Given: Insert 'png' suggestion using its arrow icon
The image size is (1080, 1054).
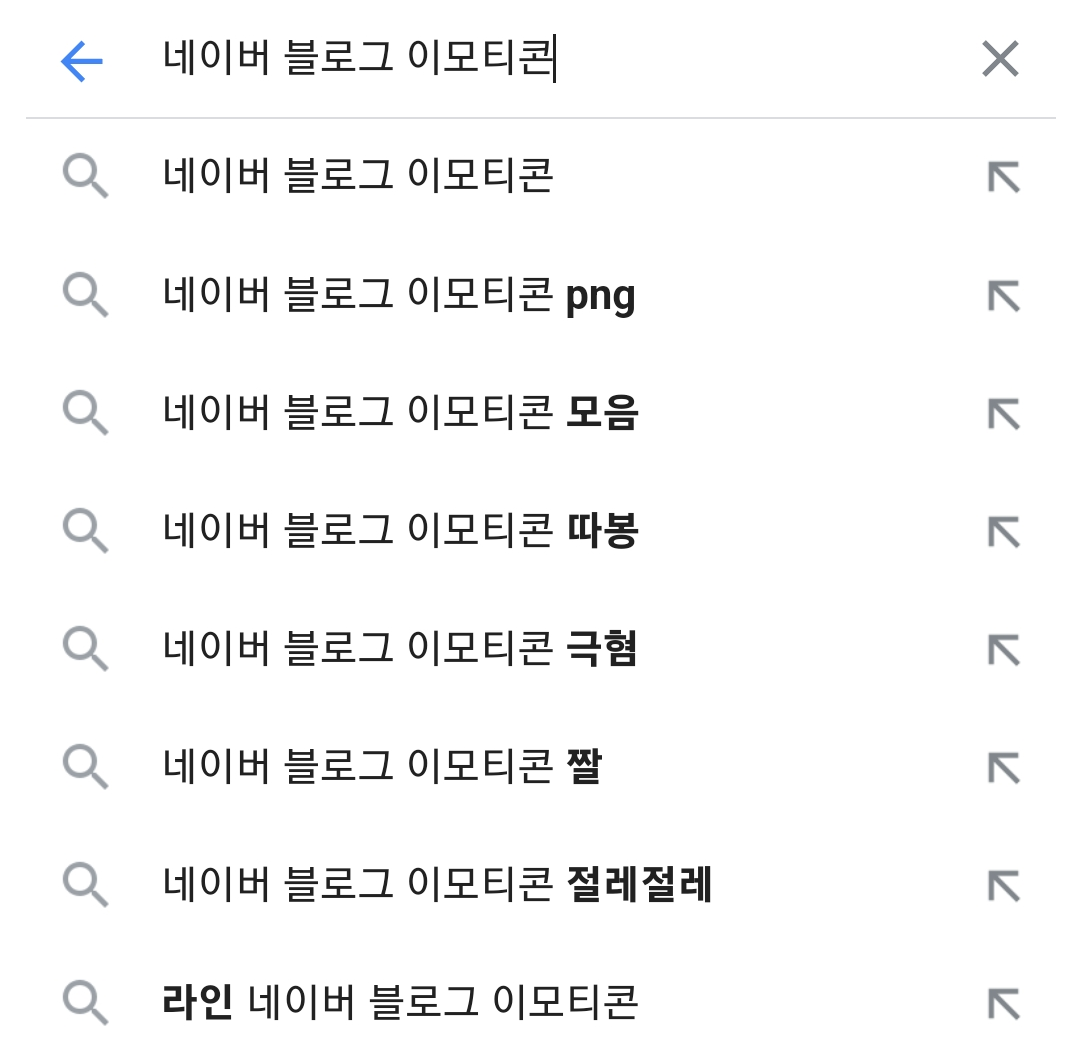Looking at the screenshot, I should (x=1002, y=296).
